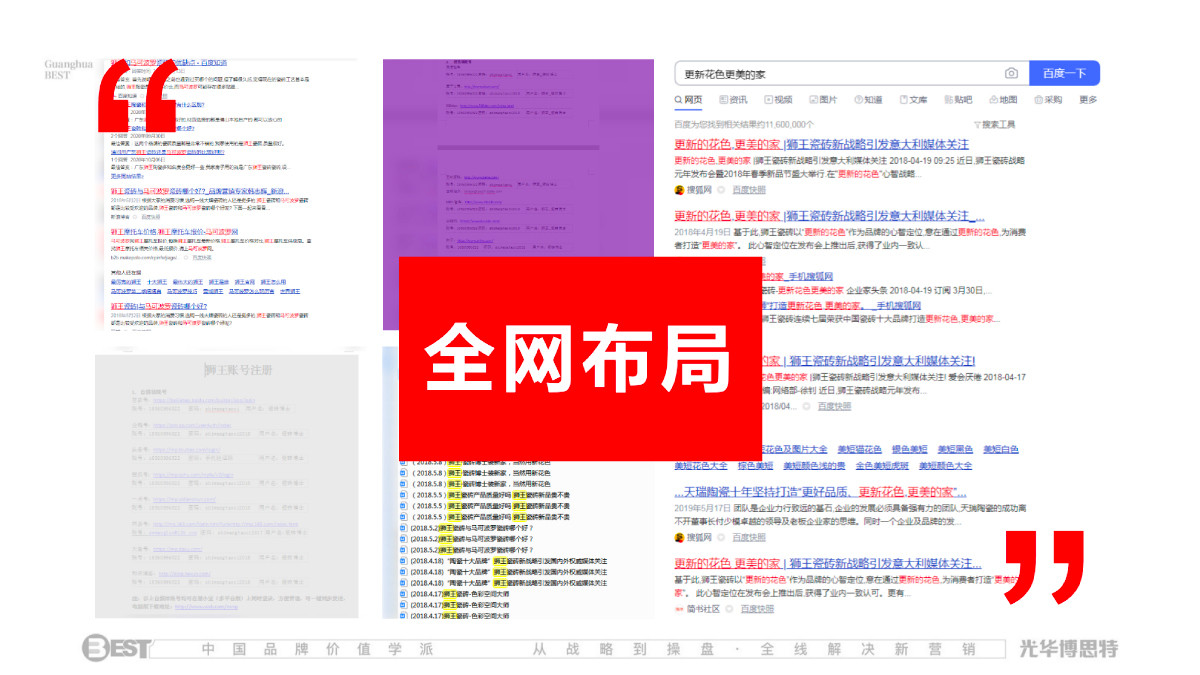Switch to the 采购 tab

[x=1048, y=100]
